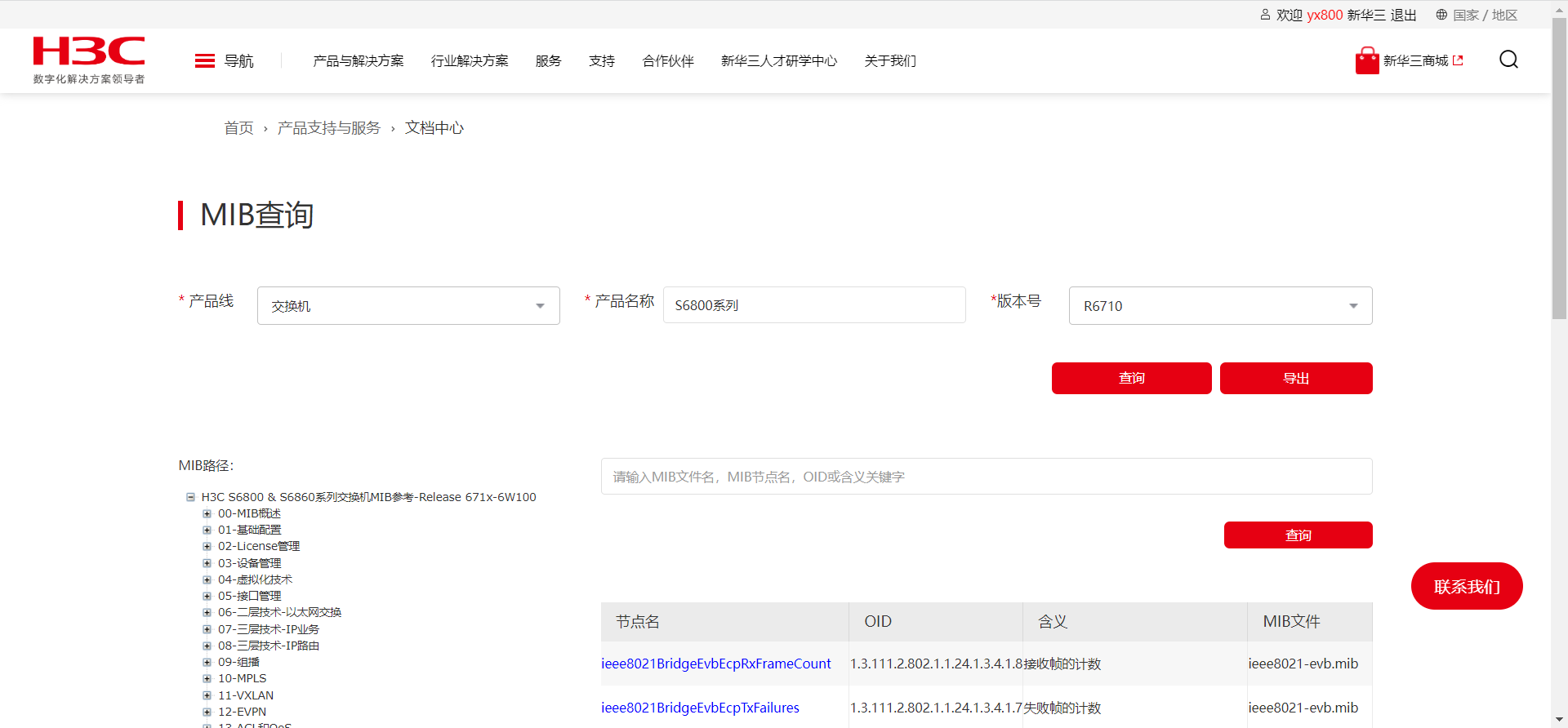Open the 服务 menu
Viewport: 1568px width, 728px height.
coord(549,61)
